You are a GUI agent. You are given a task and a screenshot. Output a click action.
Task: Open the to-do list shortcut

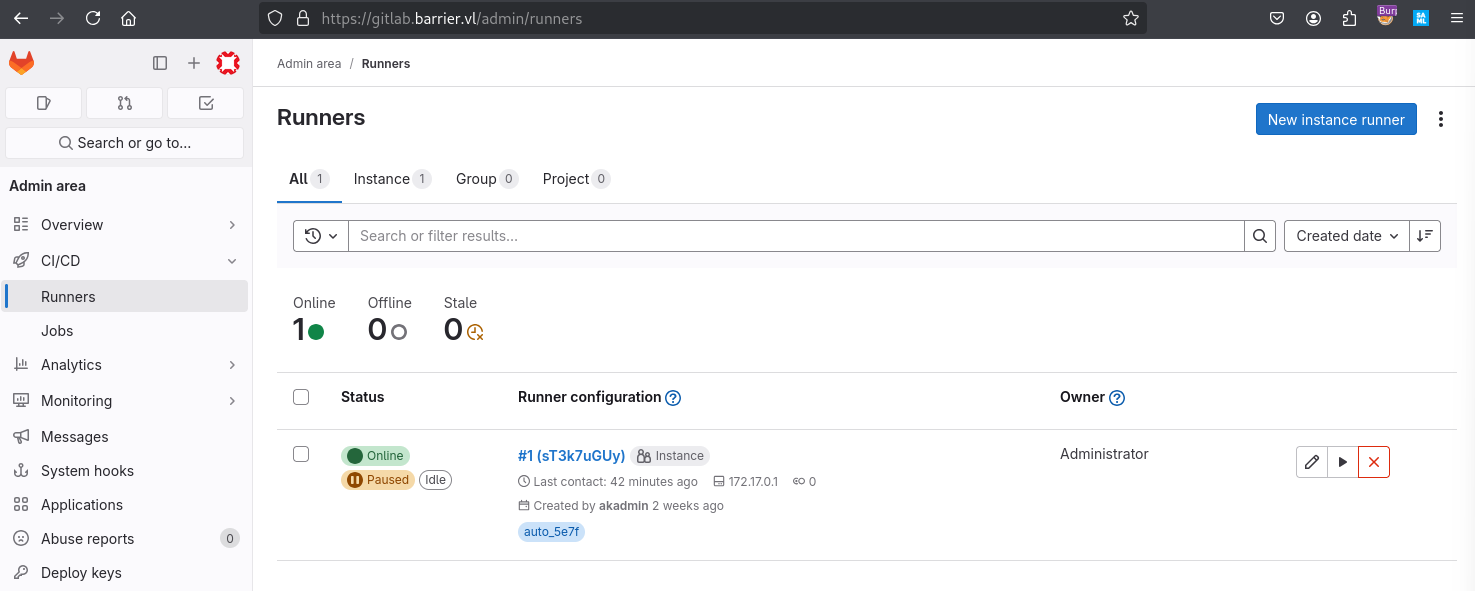click(206, 103)
